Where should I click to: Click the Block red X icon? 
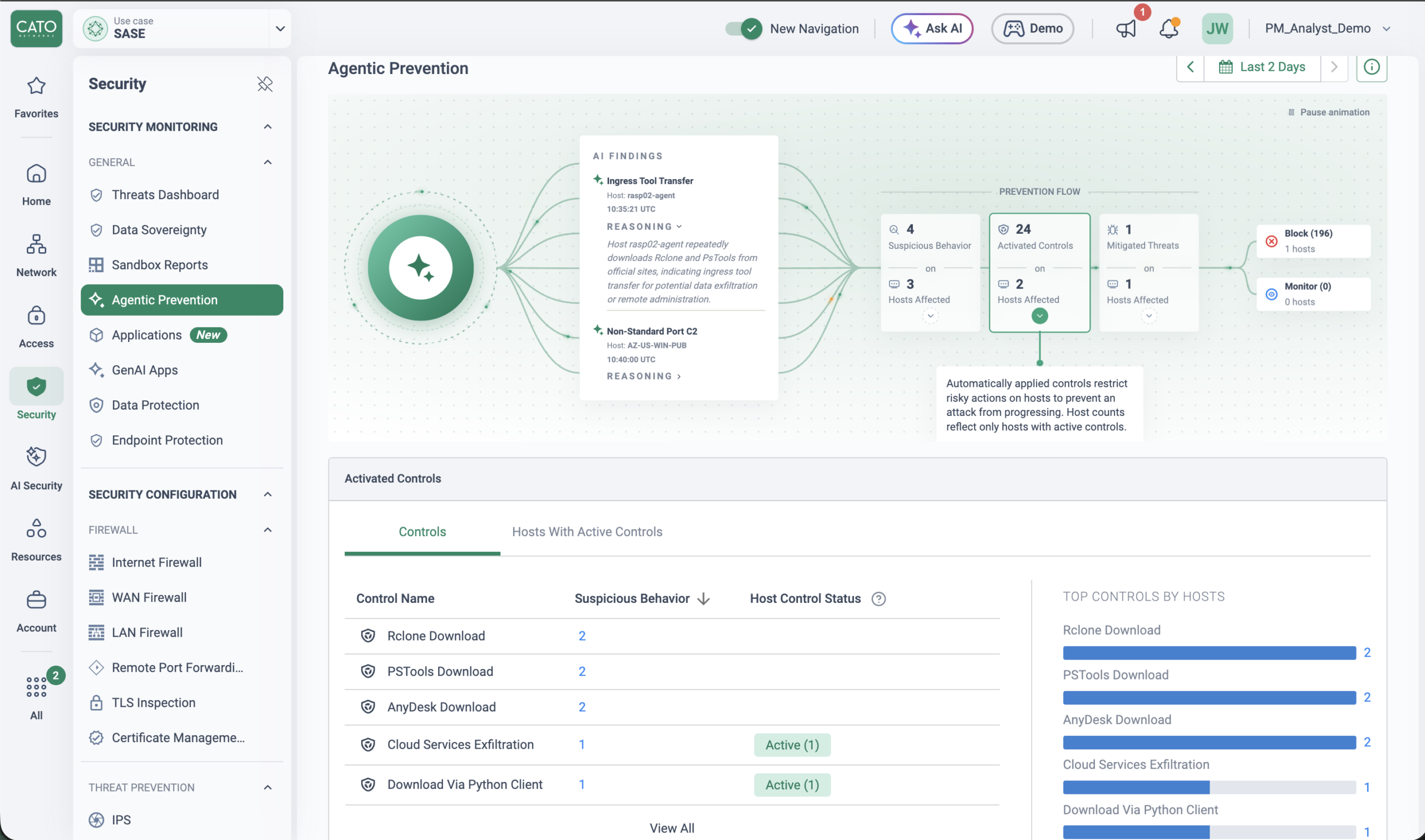[x=1271, y=241]
